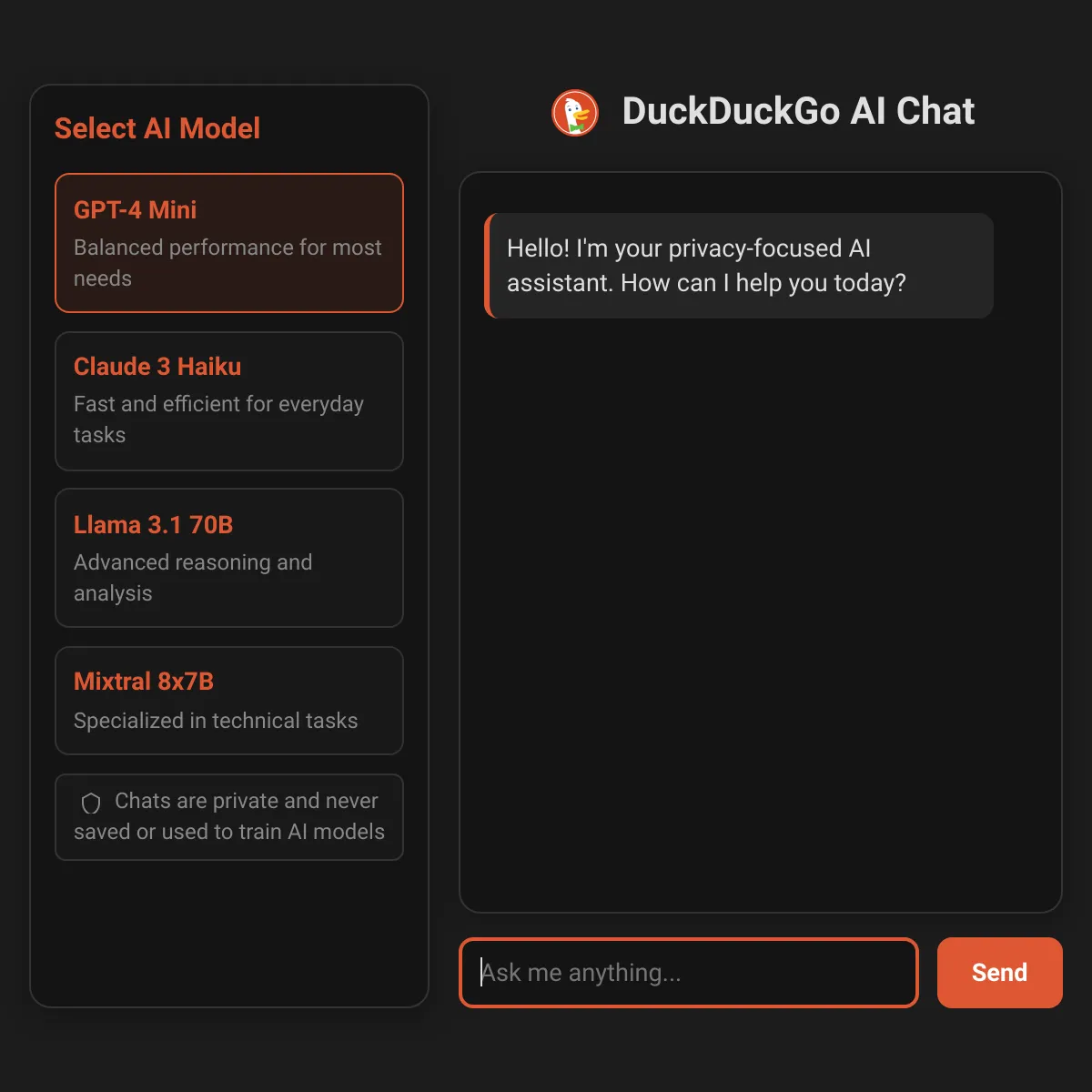1092x1092 pixels.
Task: Click the Send button
Action: point(999,973)
